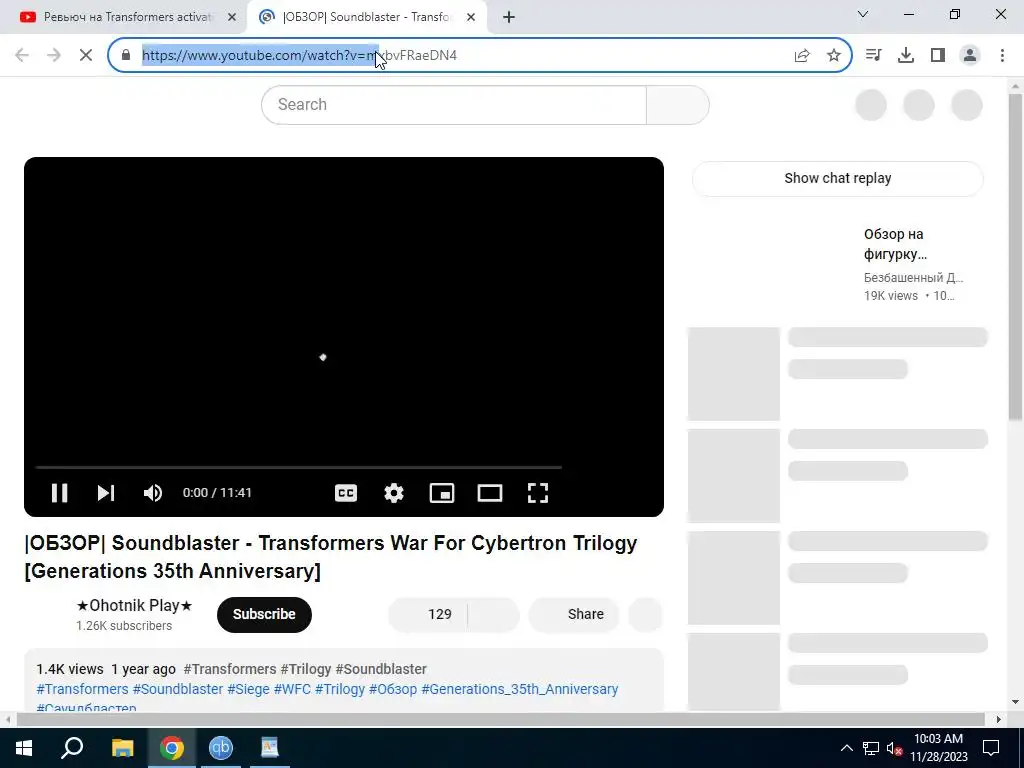
Task: Like the video showing 129 likes
Action: click(428, 615)
